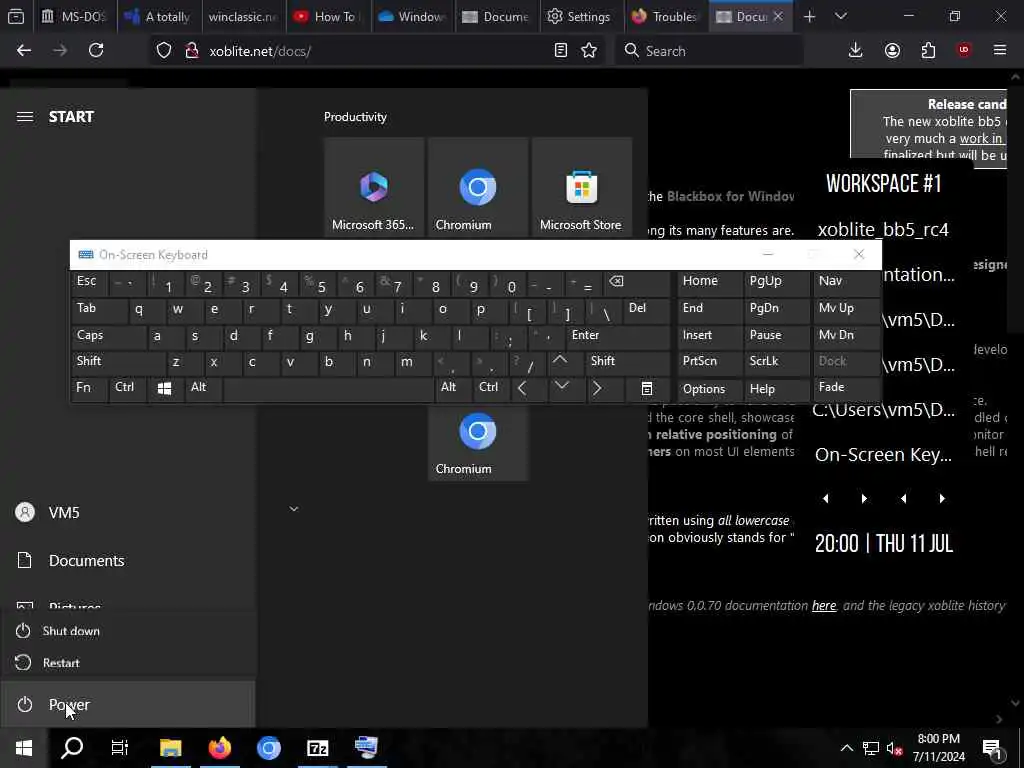
Task: Open the tab overview icon in Firefox
Action: [16, 16]
